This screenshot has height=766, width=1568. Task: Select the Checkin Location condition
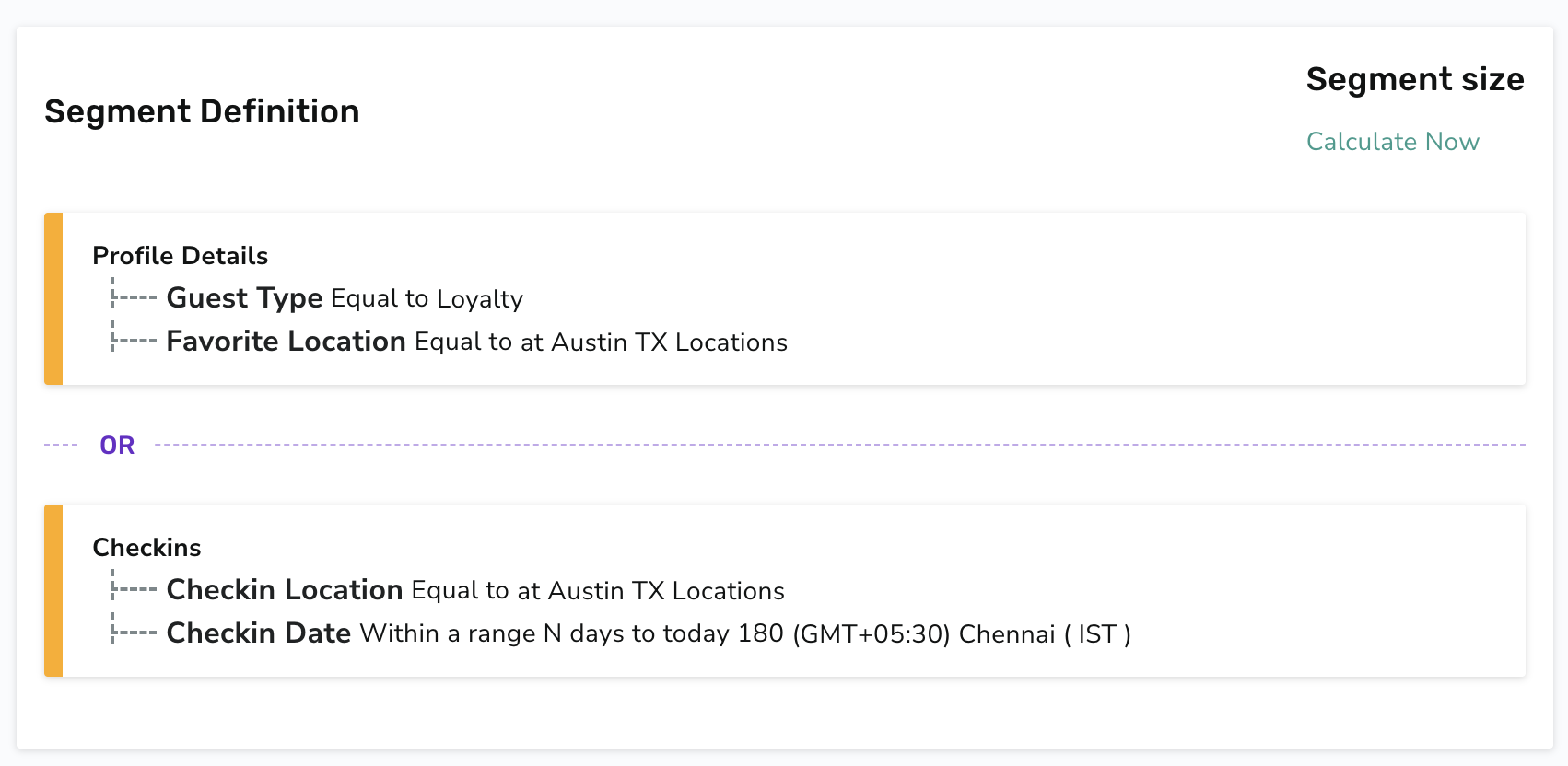475,590
